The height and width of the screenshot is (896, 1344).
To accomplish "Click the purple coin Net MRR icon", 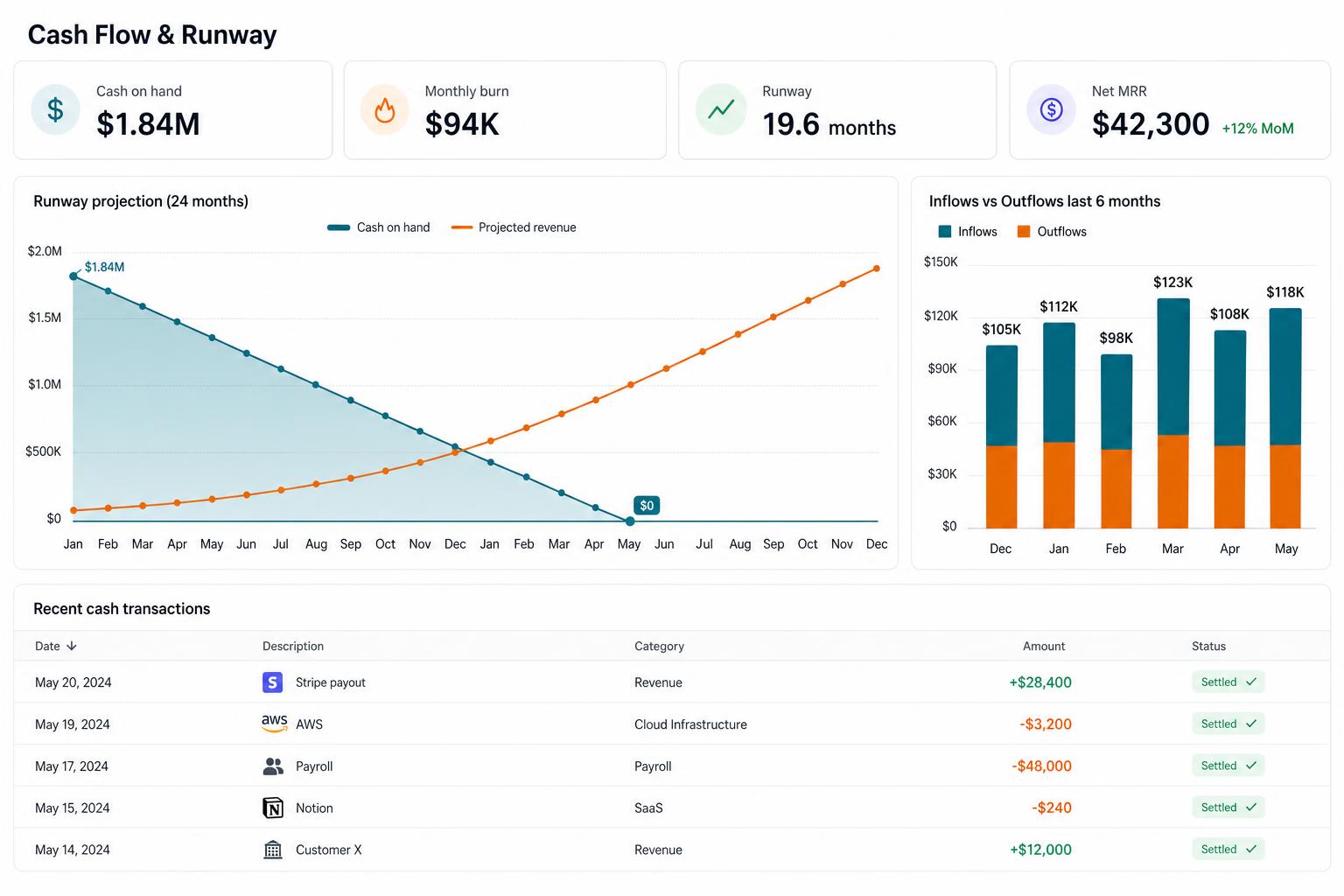I will click(x=1051, y=109).
